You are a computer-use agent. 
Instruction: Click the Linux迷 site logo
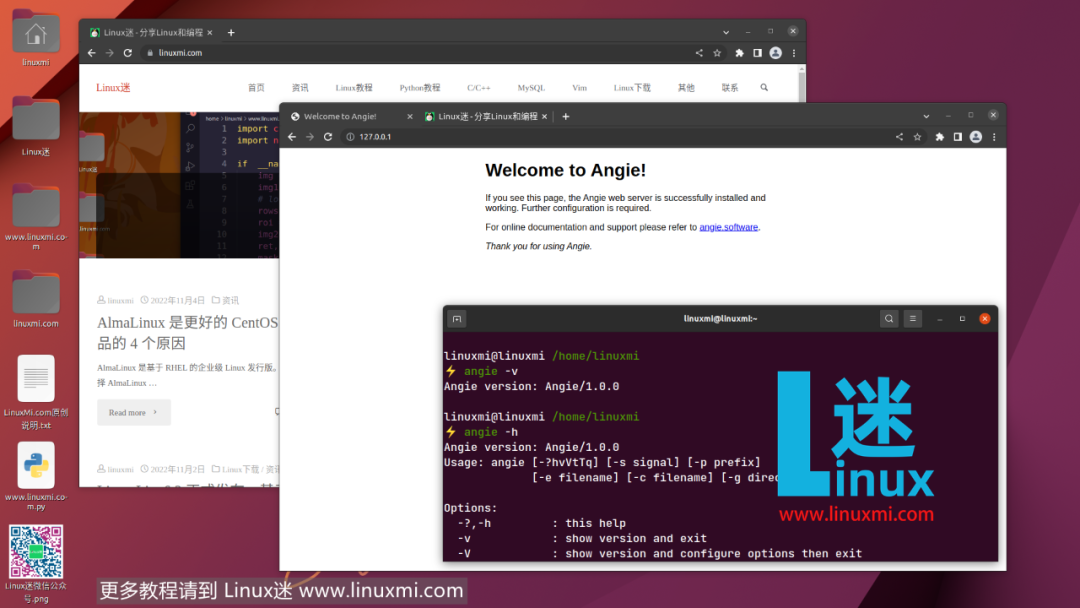tap(113, 87)
